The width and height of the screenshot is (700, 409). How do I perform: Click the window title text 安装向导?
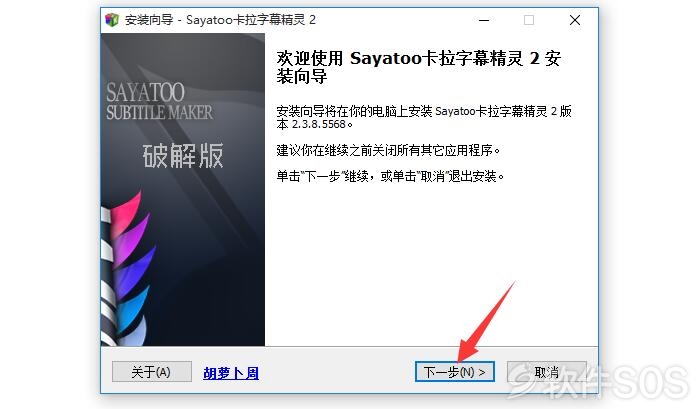149,20
